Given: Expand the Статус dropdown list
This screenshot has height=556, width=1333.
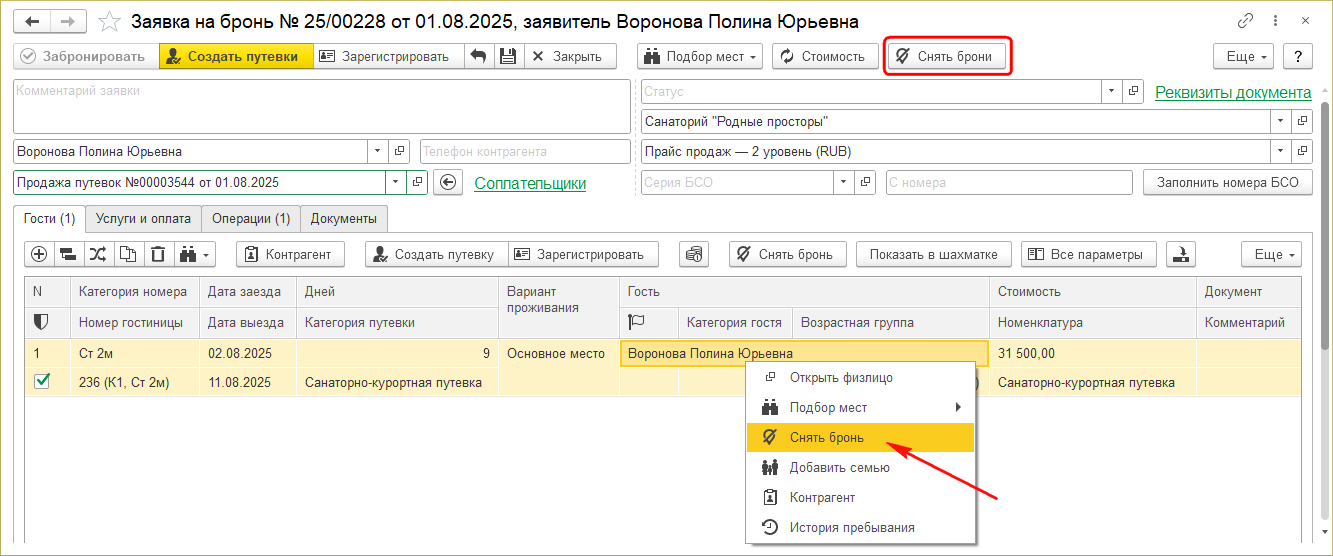Looking at the screenshot, I should [1112, 91].
